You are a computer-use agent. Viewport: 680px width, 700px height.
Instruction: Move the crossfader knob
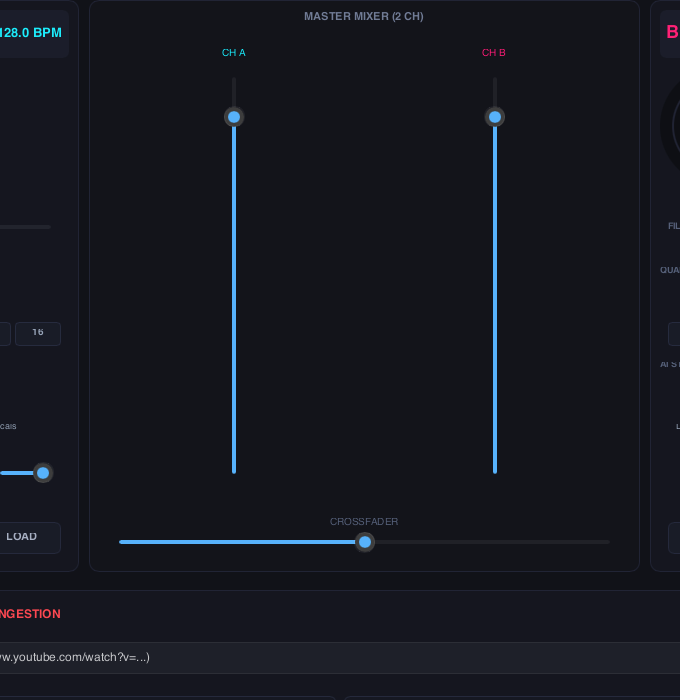365,542
